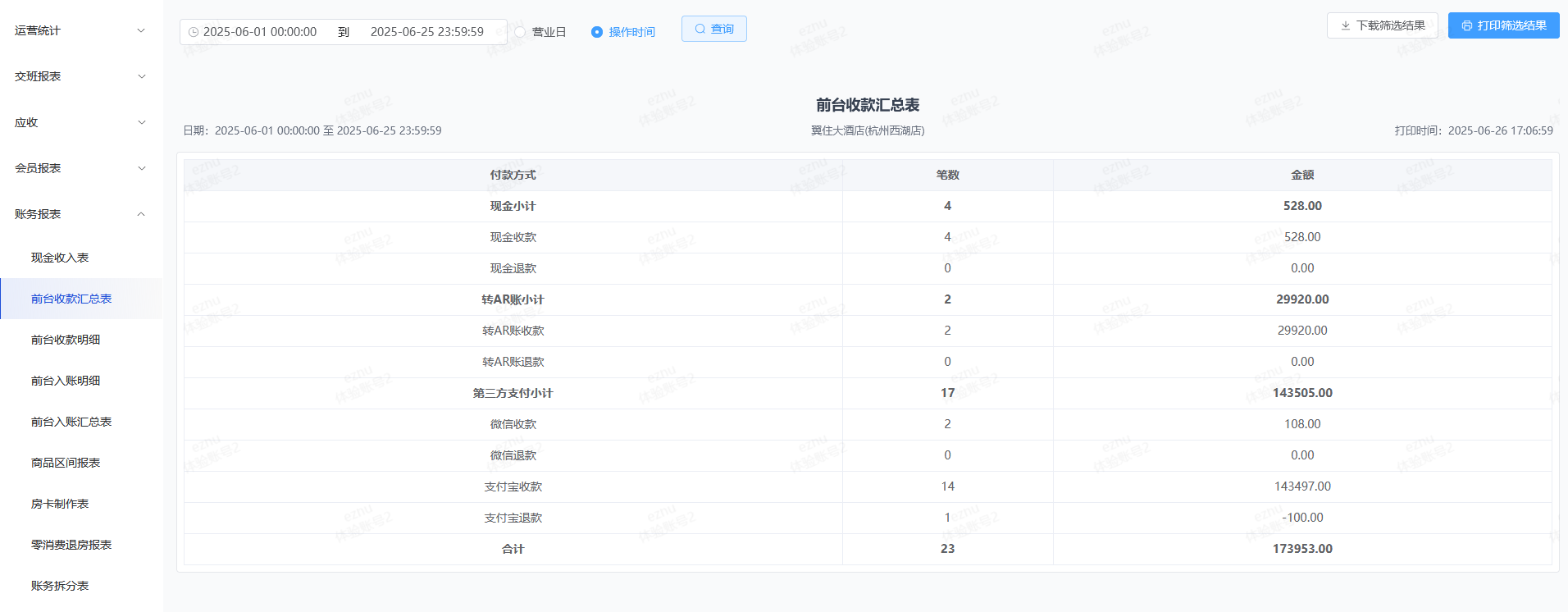This screenshot has width=1568, height=612.
Task: Click the 前台收款汇总表 report title
Action: tap(868, 105)
